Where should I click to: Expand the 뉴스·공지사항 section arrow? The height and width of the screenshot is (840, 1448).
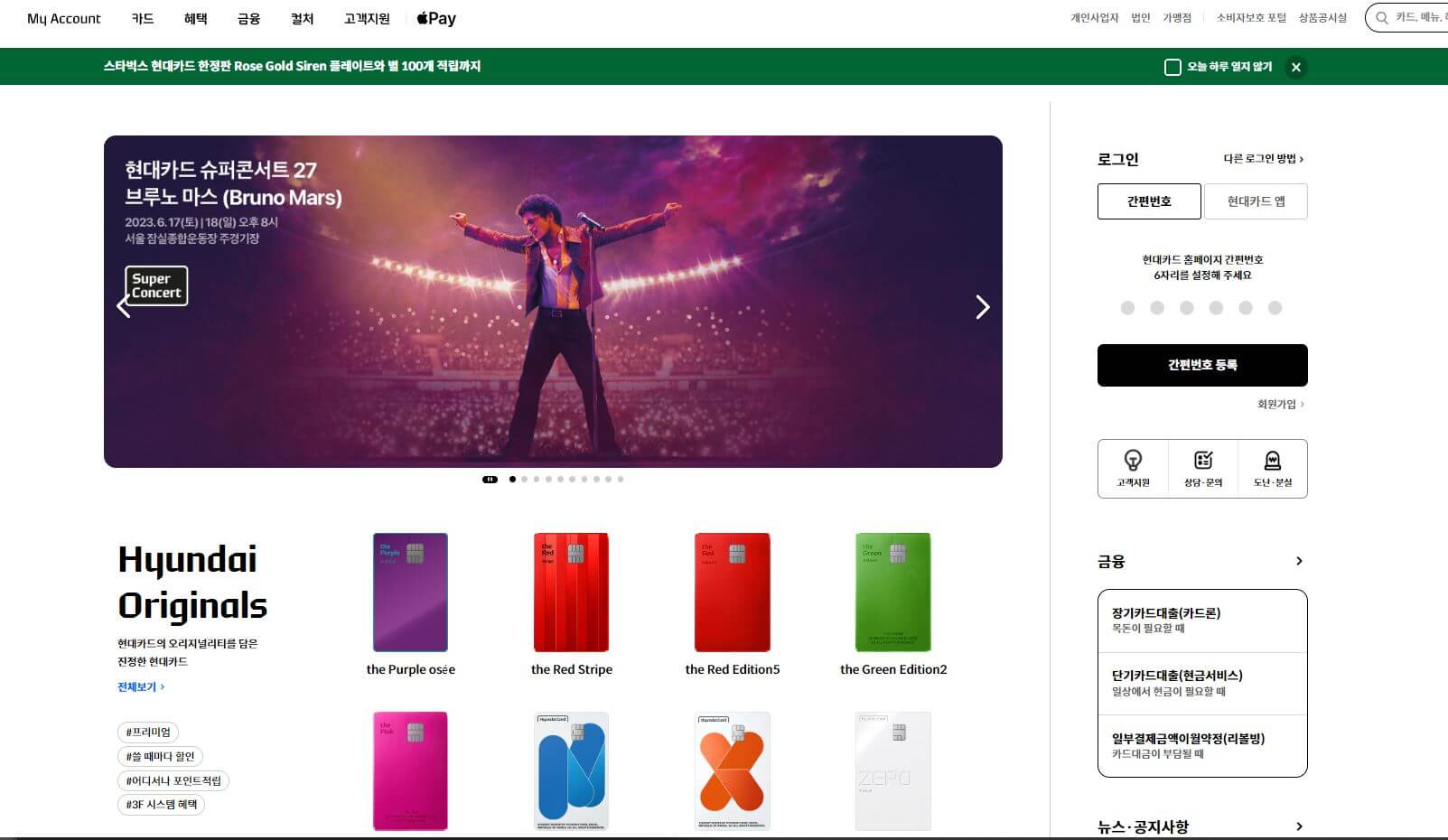point(1299,826)
